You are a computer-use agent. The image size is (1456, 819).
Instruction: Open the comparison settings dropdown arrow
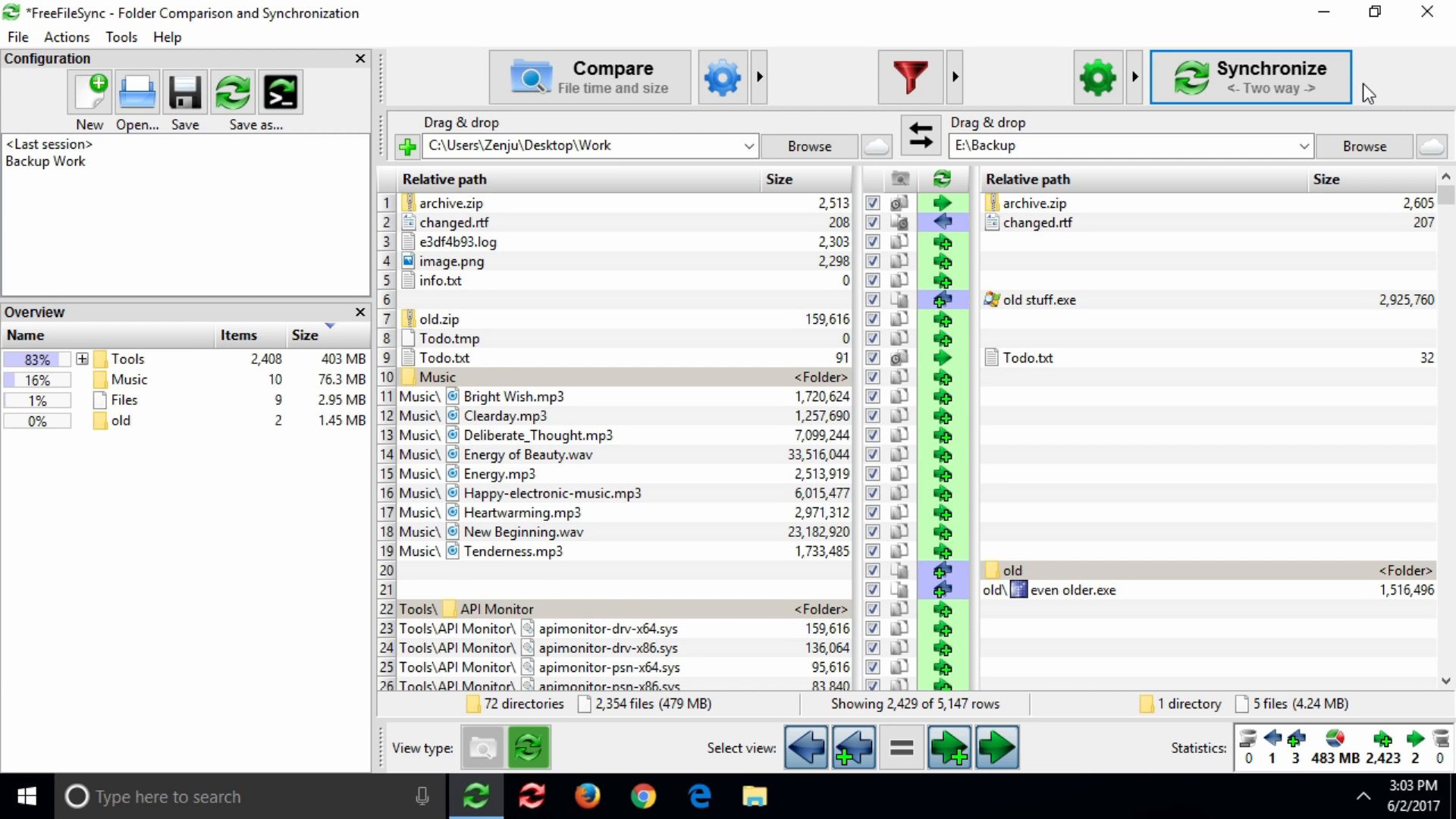[759, 77]
